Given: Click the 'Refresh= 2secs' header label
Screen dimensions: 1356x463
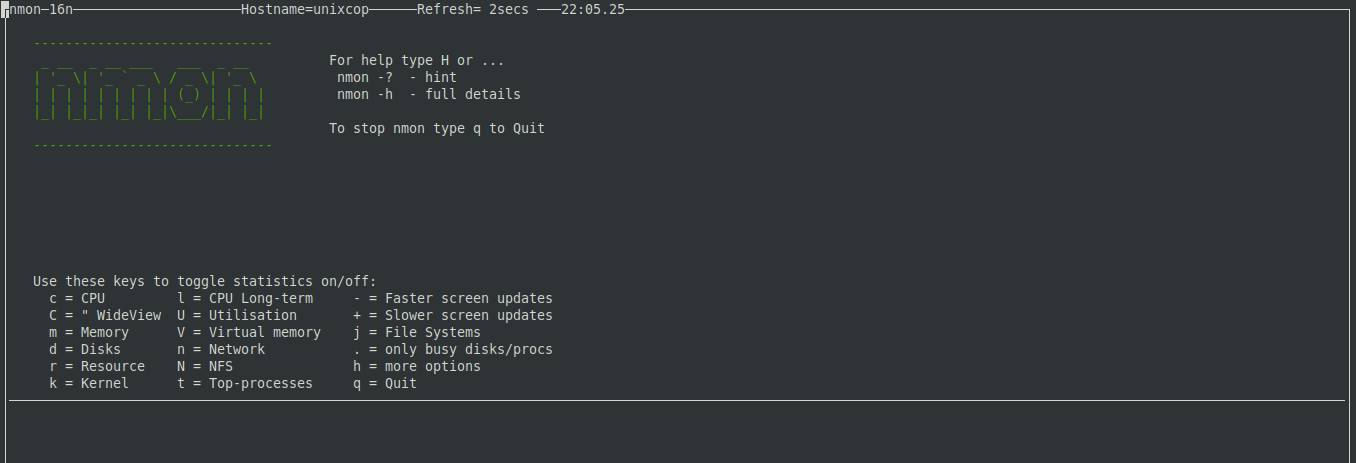Looking at the screenshot, I should (473, 9).
